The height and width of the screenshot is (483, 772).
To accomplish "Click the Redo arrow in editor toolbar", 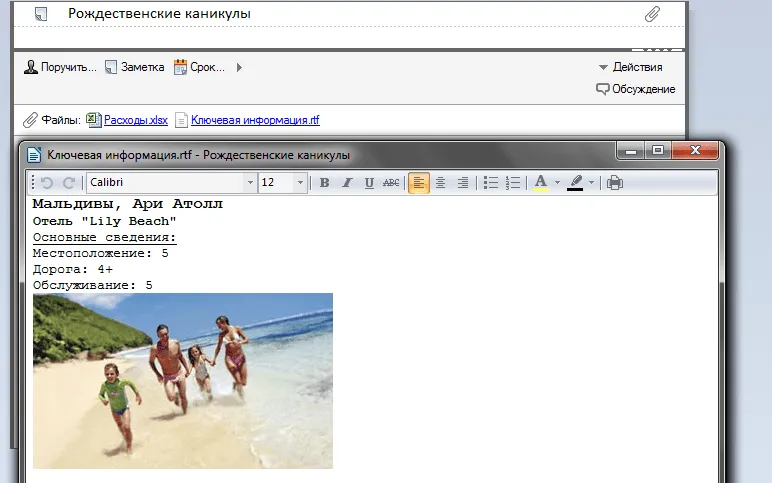I will click(69, 183).
